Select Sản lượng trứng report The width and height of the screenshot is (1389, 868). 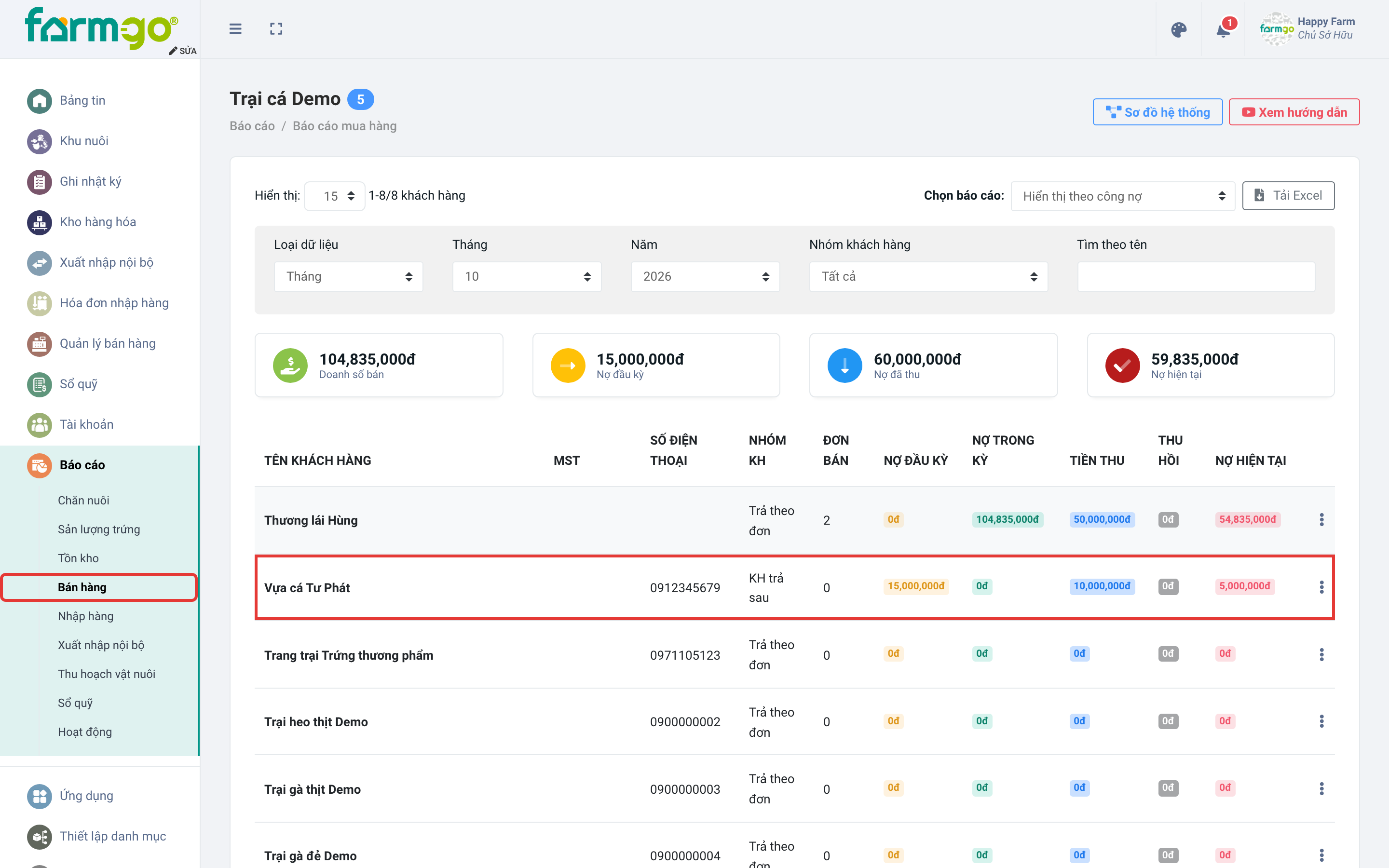pos(99,529)
